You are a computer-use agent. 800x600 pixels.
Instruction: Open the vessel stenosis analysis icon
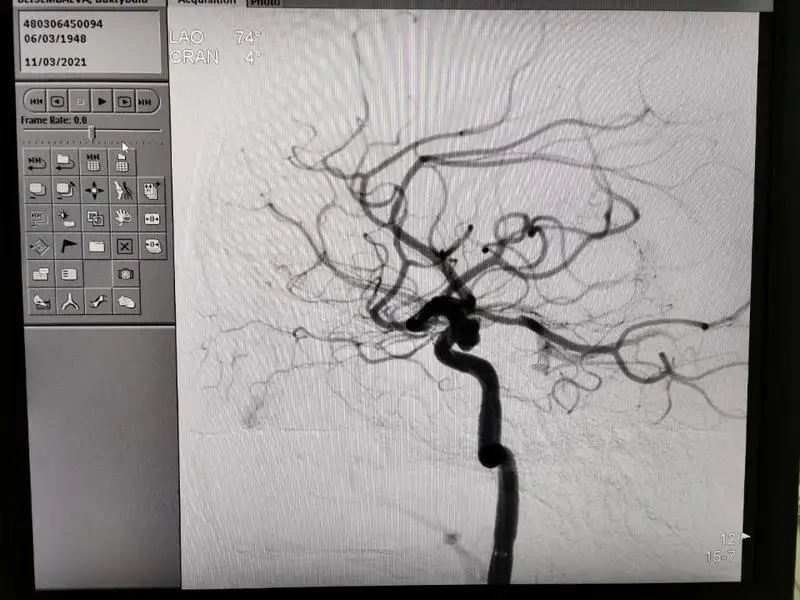98,302
